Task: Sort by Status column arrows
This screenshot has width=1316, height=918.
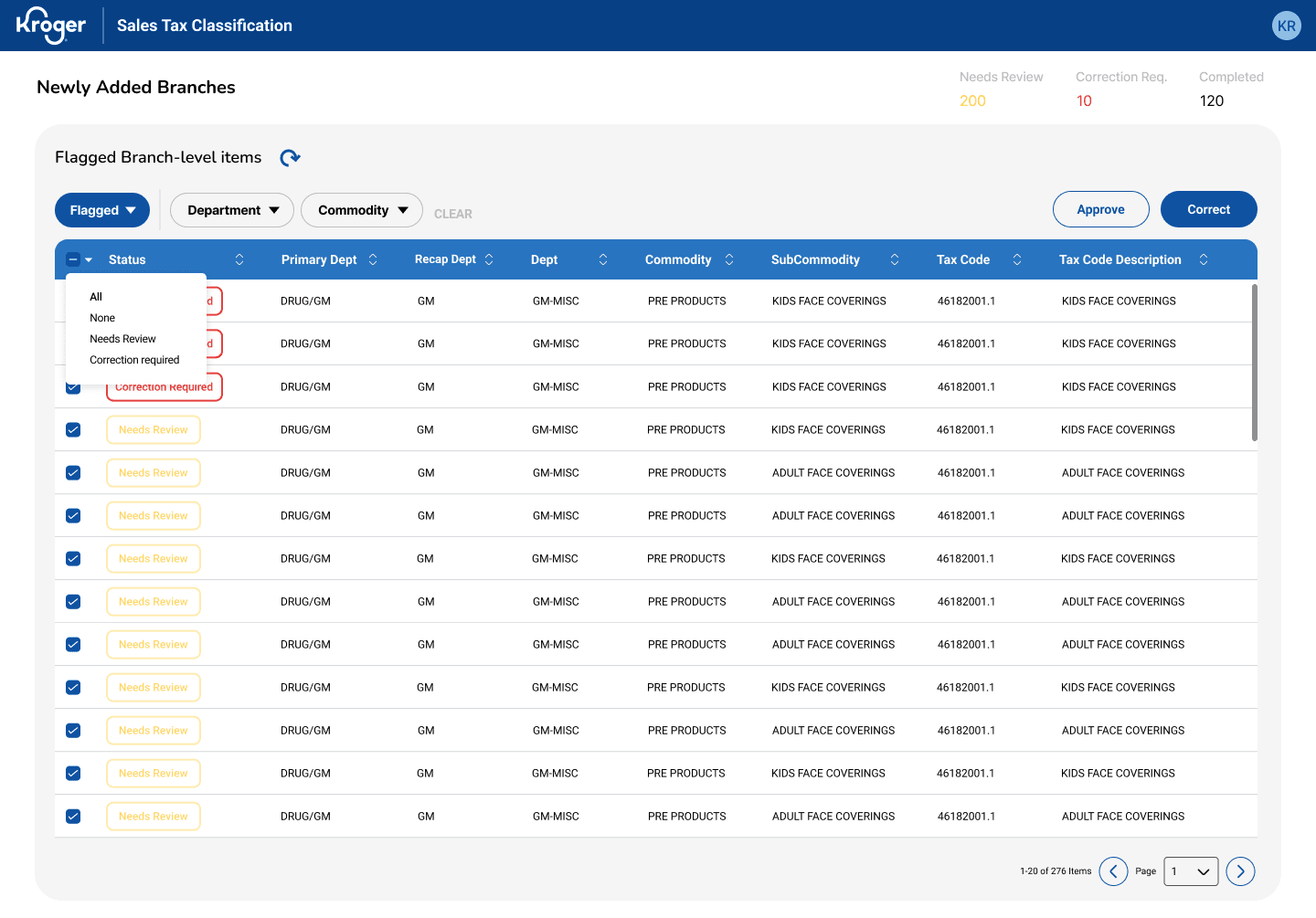Action: 239,259
